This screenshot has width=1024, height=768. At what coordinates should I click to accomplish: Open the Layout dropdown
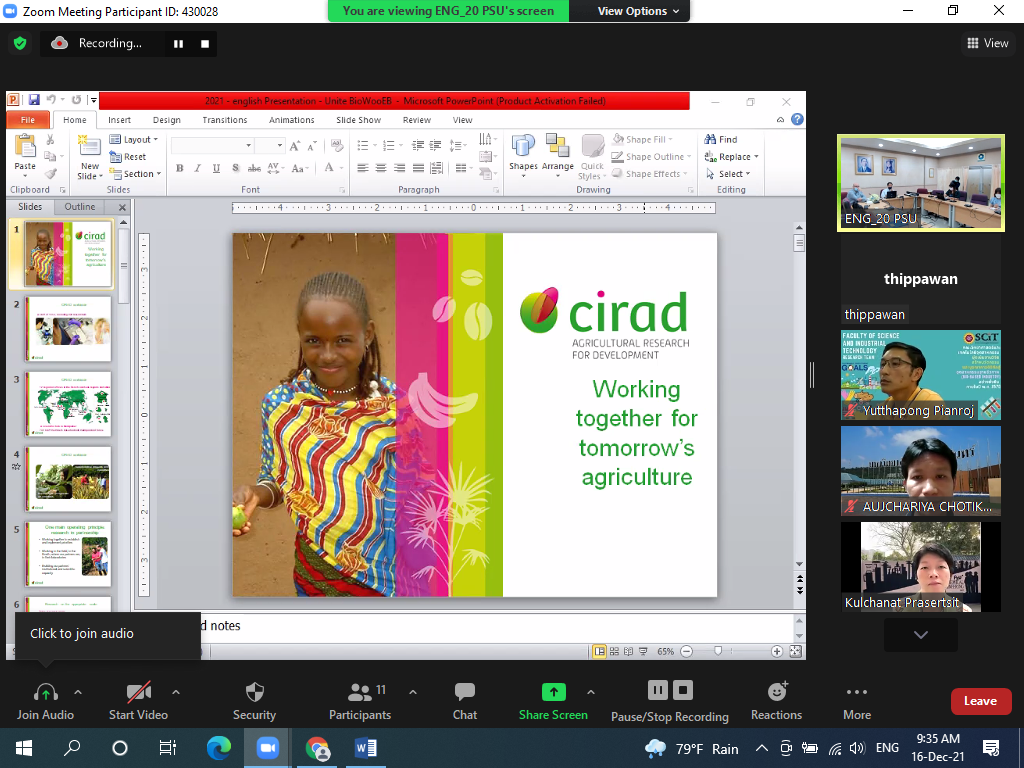135,140
